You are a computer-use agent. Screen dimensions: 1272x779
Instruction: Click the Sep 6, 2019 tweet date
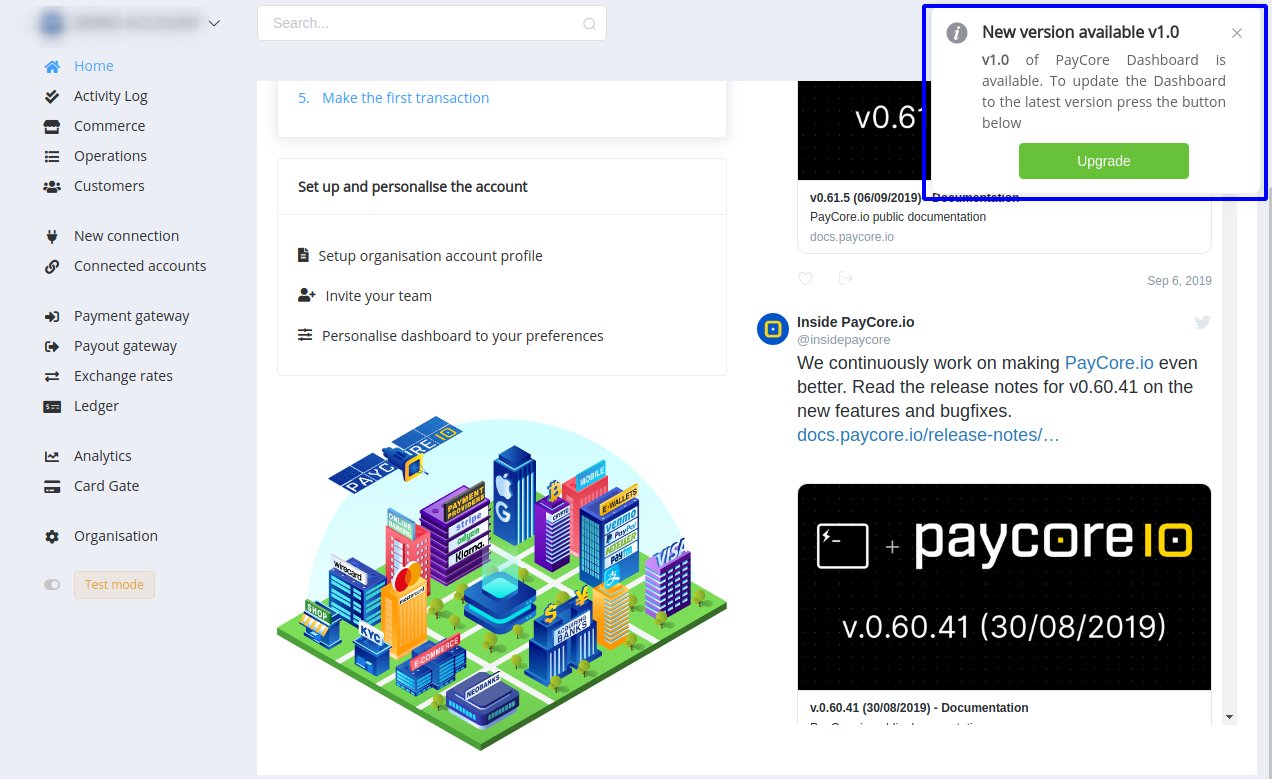[1180, 281]
